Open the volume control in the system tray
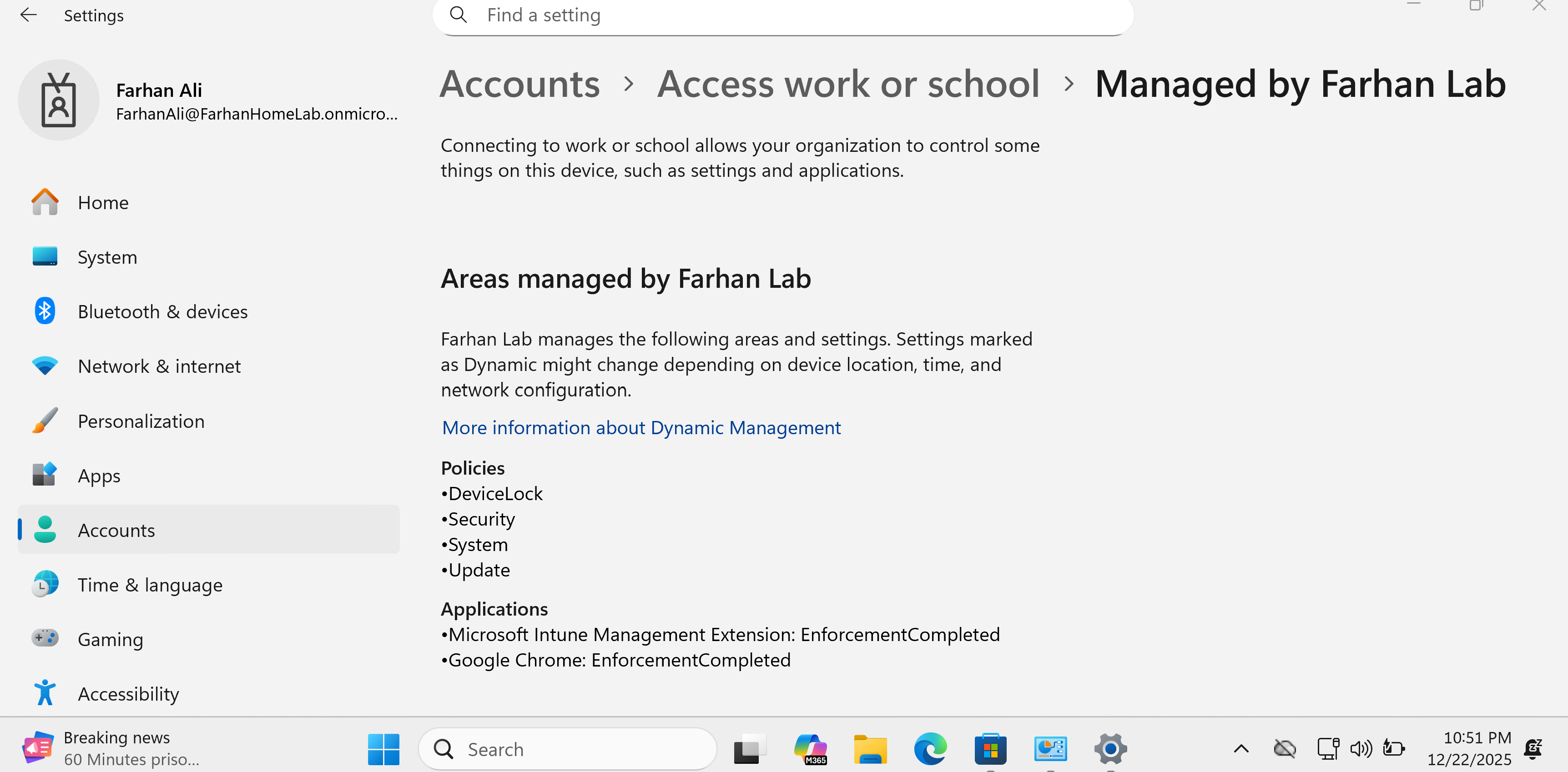This screenshot has width=1568, height=772. coord(1361,749)
